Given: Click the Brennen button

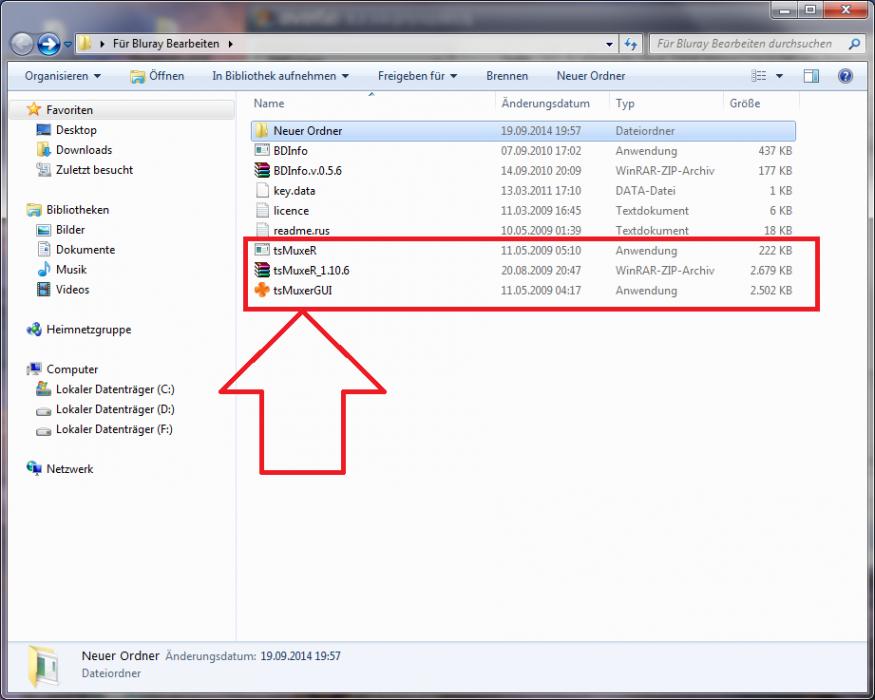Looking at the screenshot, I should [507, 76].
